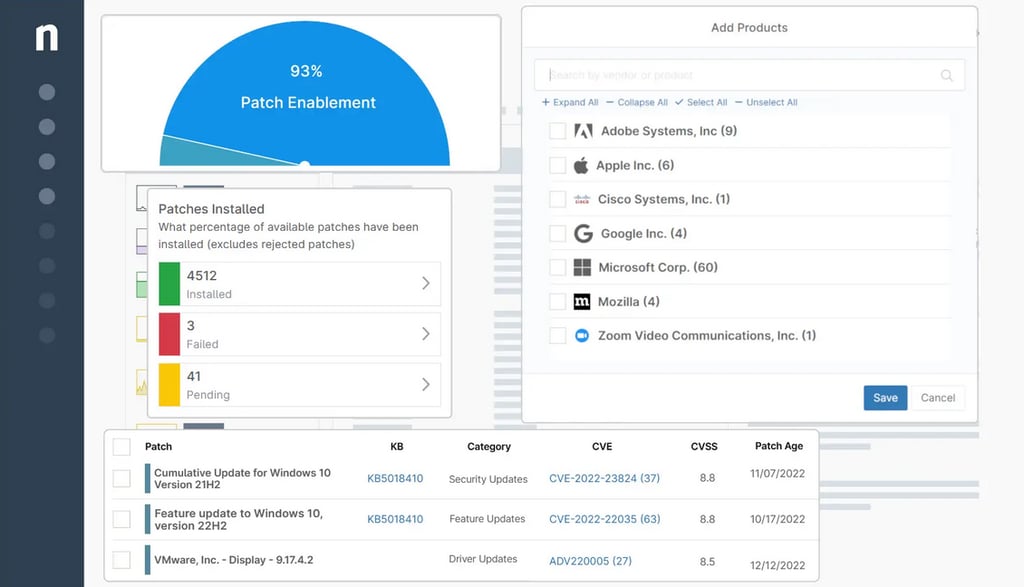Screen dimensions: 1024x587
Task: Click the search magnifier icon in Add Products
Action: coord(947,75)
